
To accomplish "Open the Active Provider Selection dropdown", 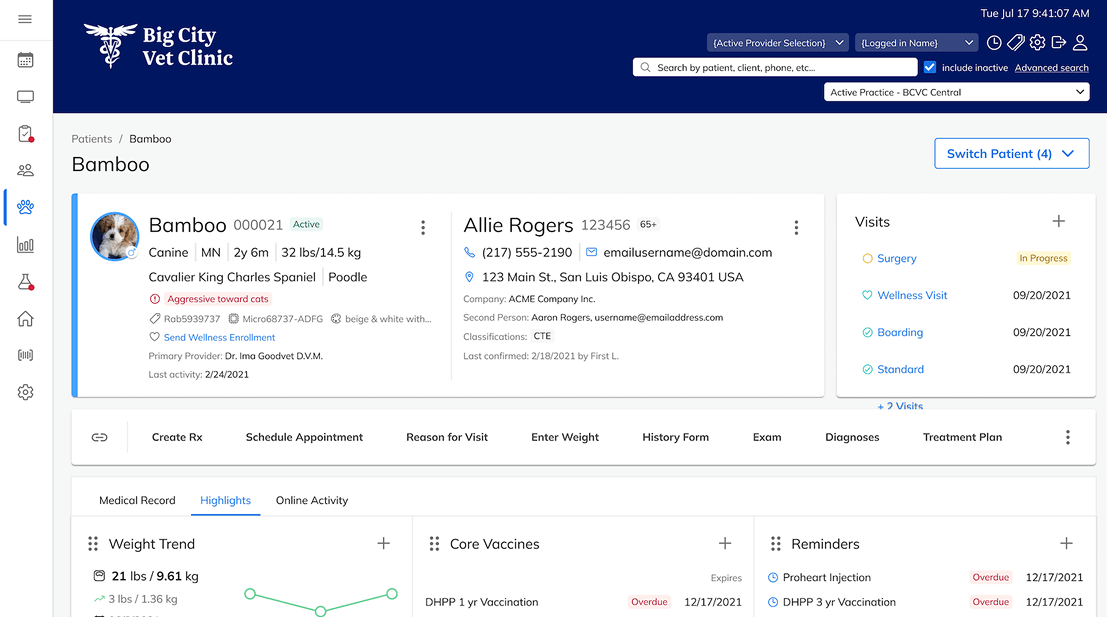I will pyautogui.click(x=777, y=43).
